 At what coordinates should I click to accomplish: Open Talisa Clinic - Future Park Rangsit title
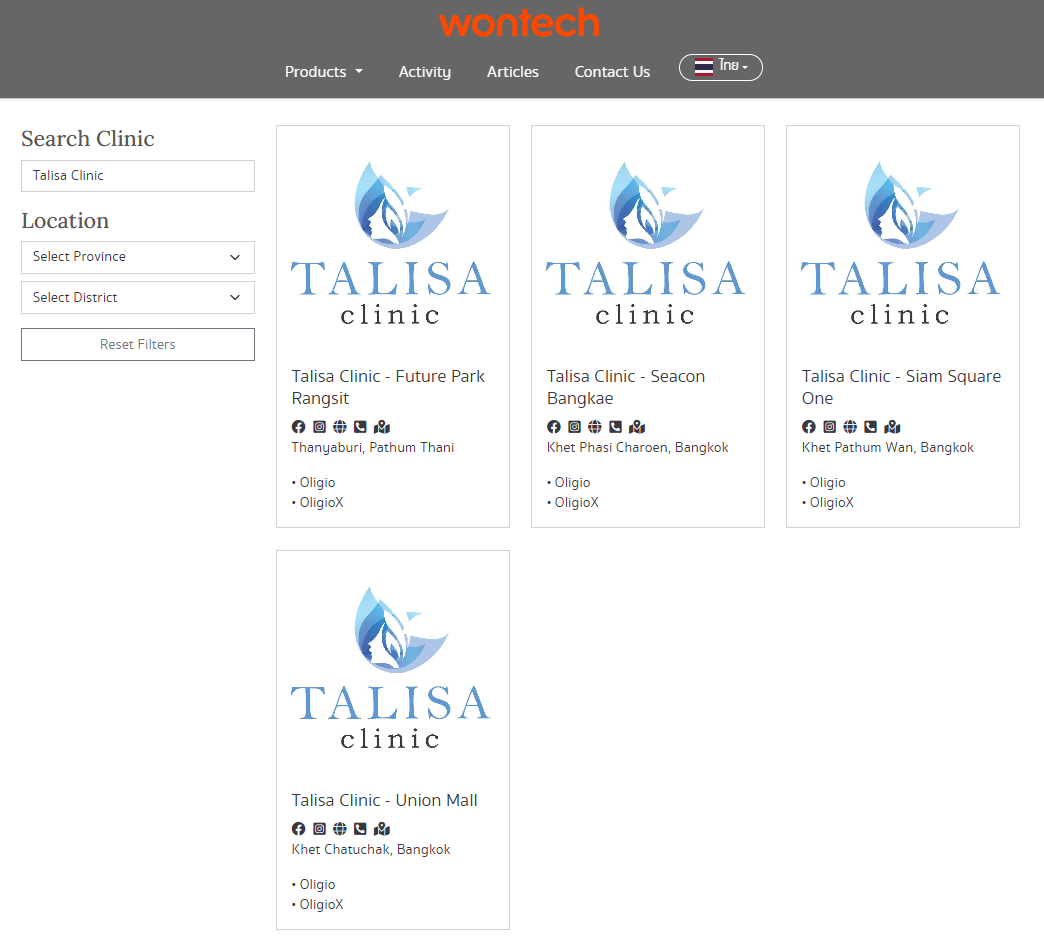pyautogui.click(x=388, y=387)
